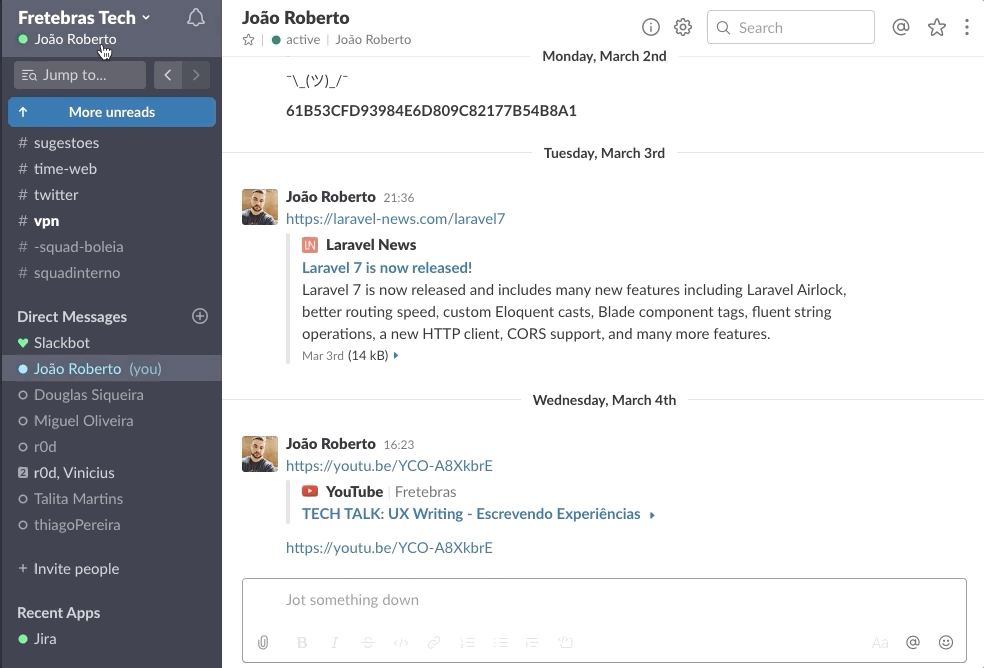The image size is (984, 668).
Task: Open conversation settings gear icon
Action: tap(683, 27)
